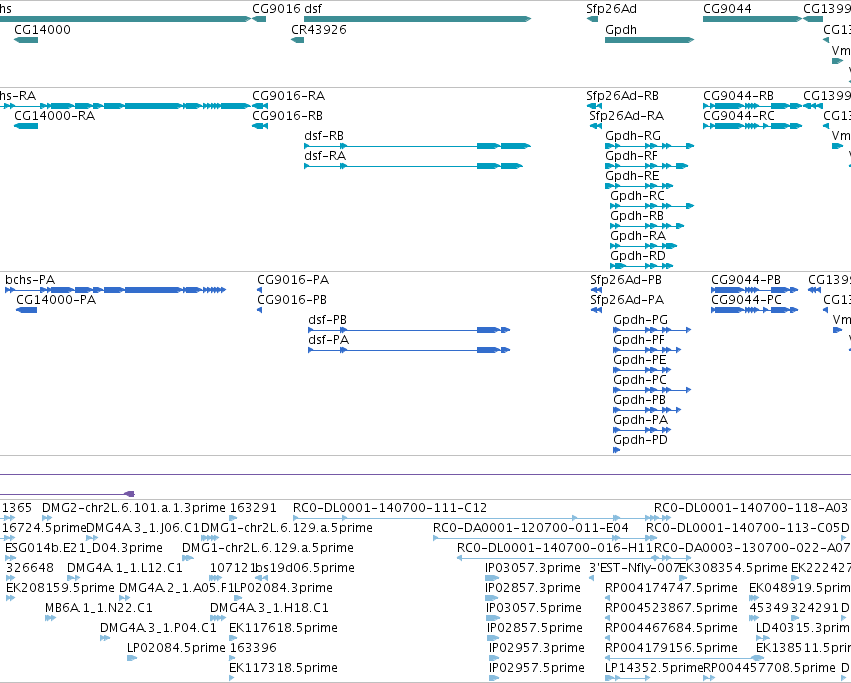Select transcript Gpdh-RF
Viewport: 851px width, 683px height.
click(x=631, y=156)
